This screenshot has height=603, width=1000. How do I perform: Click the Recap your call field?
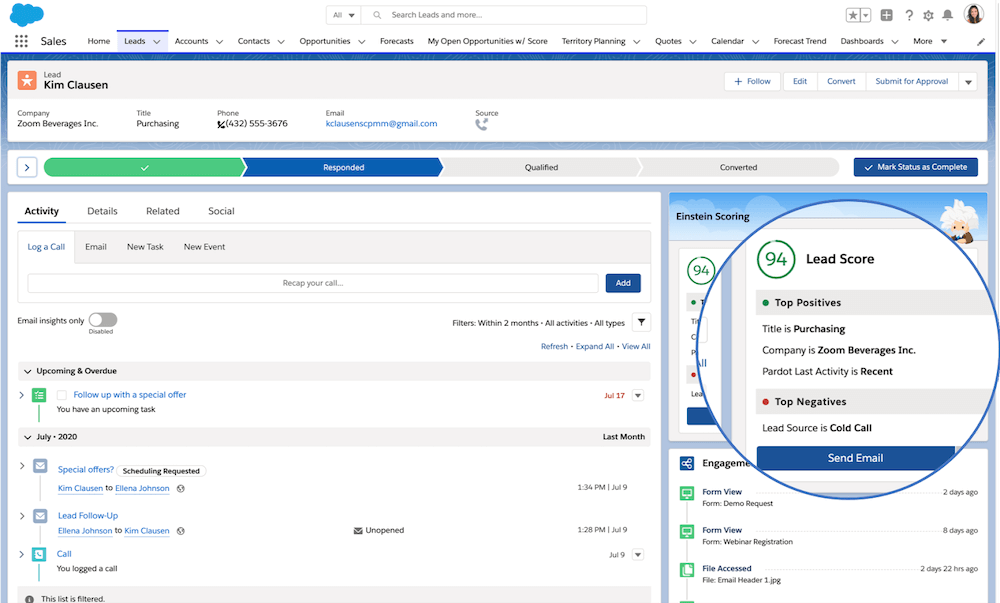pyautogui.click(x=312, y=283)
